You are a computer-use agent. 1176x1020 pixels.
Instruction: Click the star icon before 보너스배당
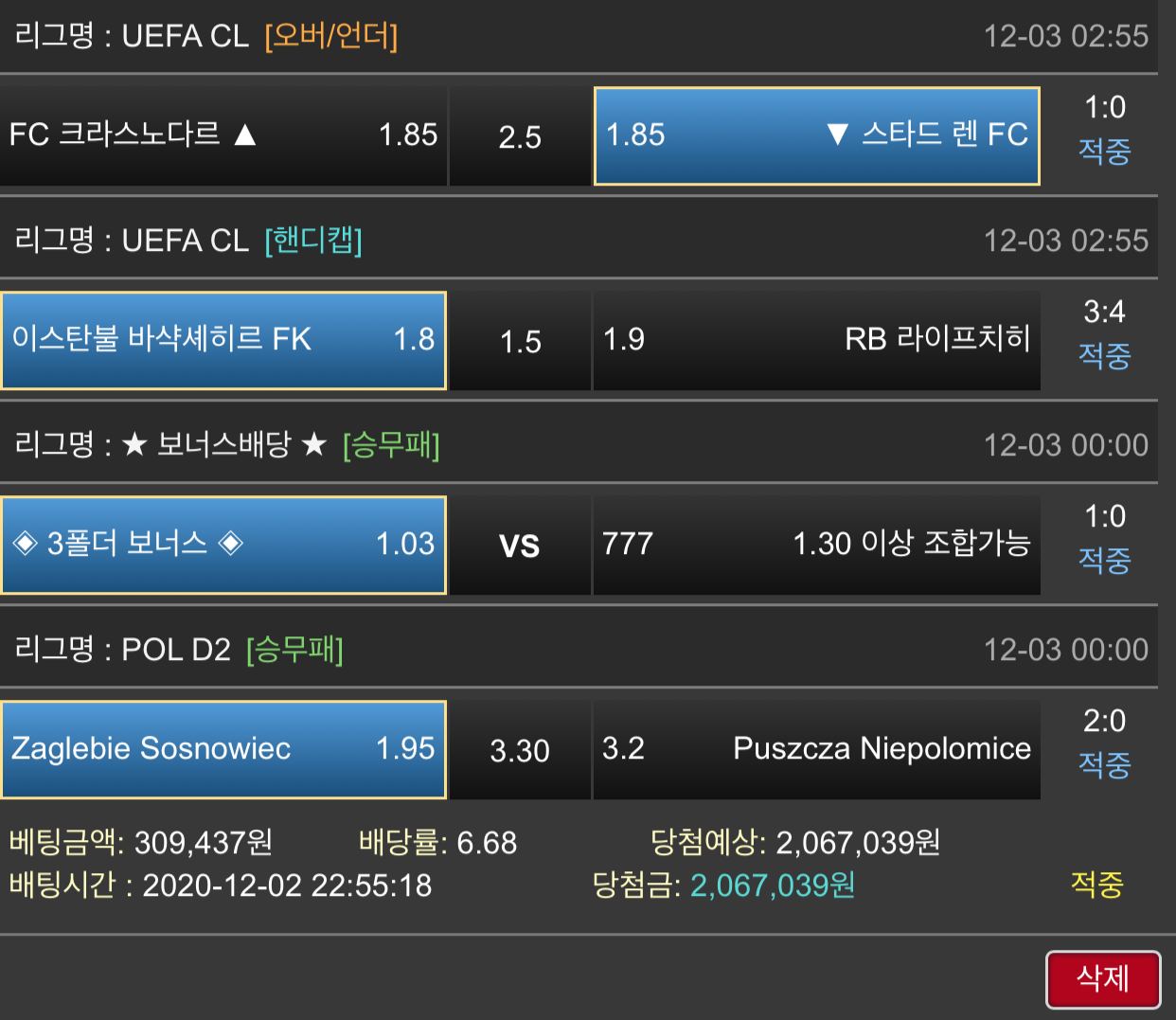pos(134,445)
